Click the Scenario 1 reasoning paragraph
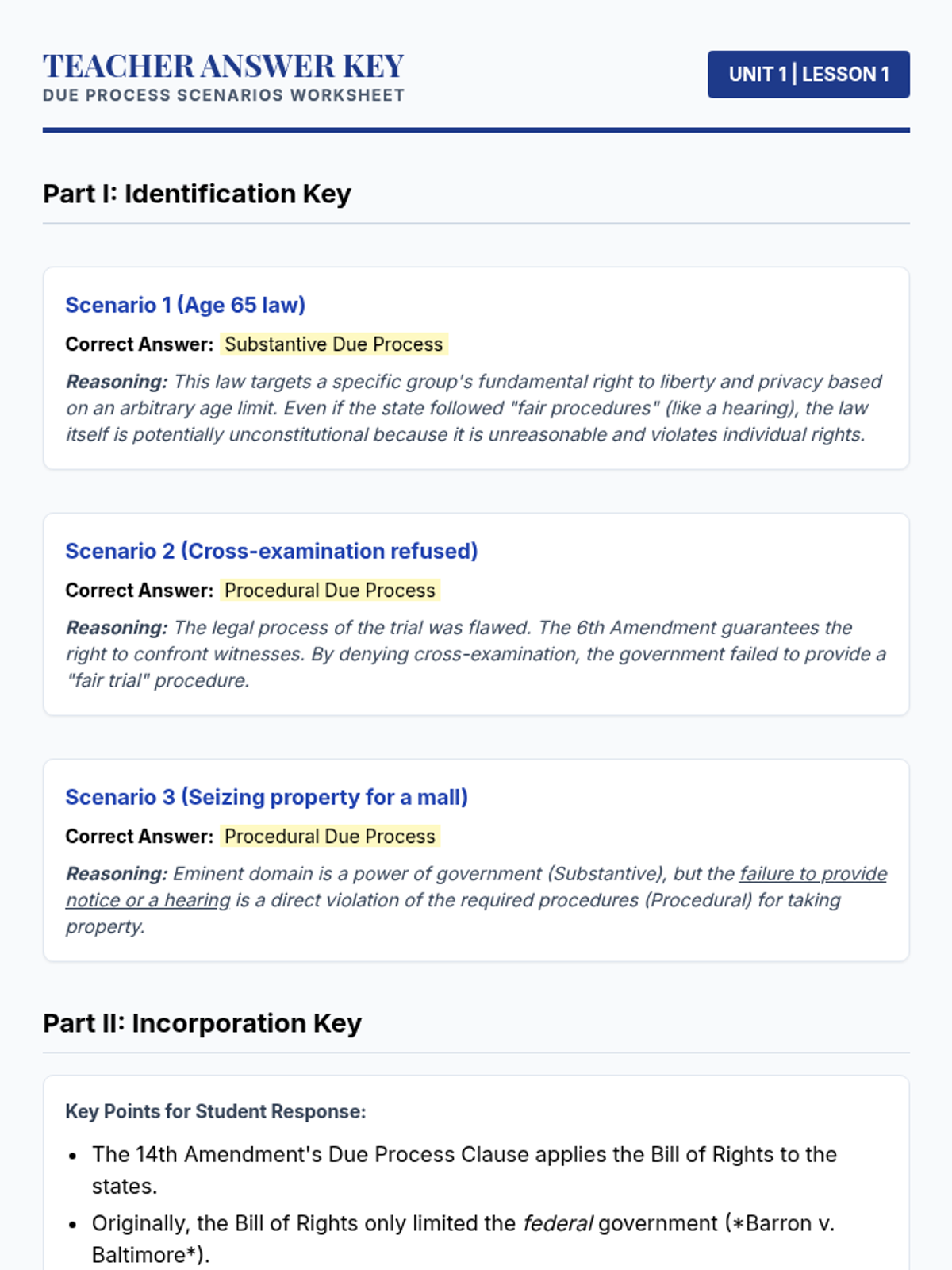The width and height of the screenshot is (952, 1270). (474, 408)
